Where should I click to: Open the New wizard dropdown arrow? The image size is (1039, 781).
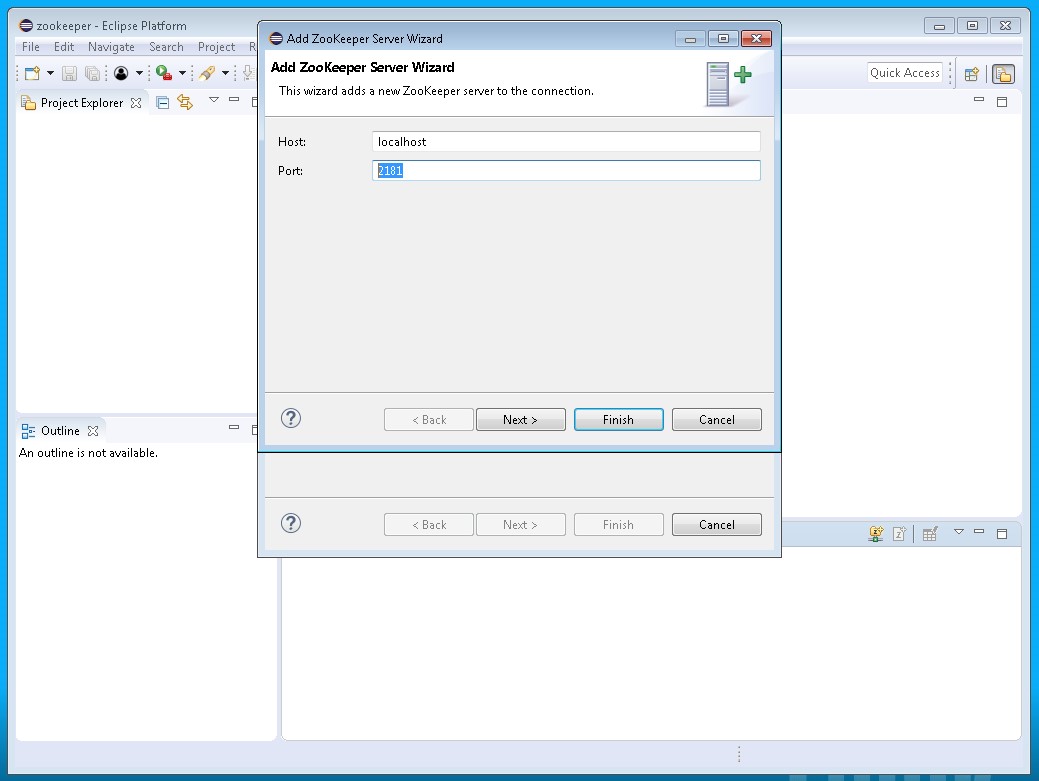tap(50, 73)
